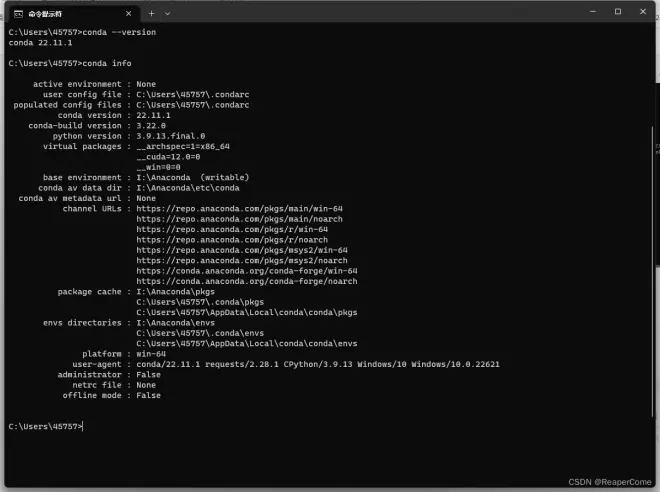The image size is (660, 492).
Task: Click the conda-build version value 3.22.0
Action: coord(151,126)
